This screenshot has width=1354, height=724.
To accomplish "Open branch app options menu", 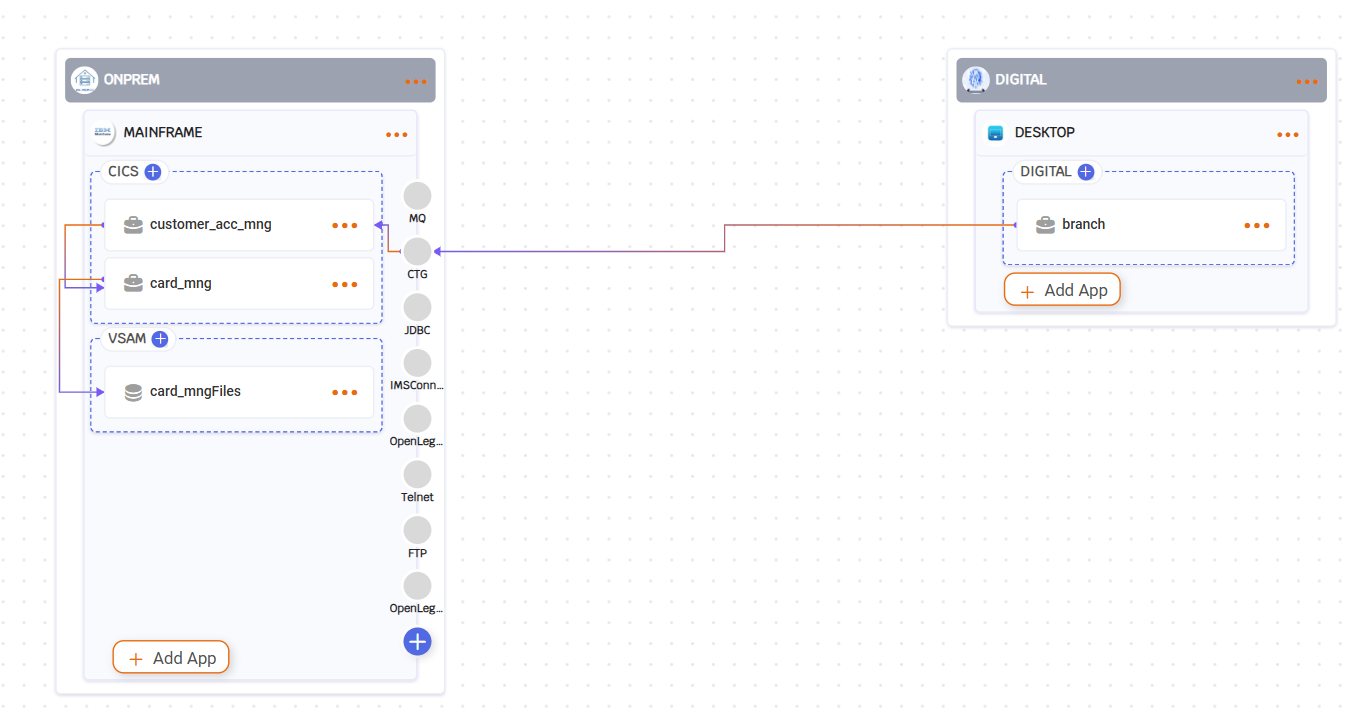I will coord(1257,225).
